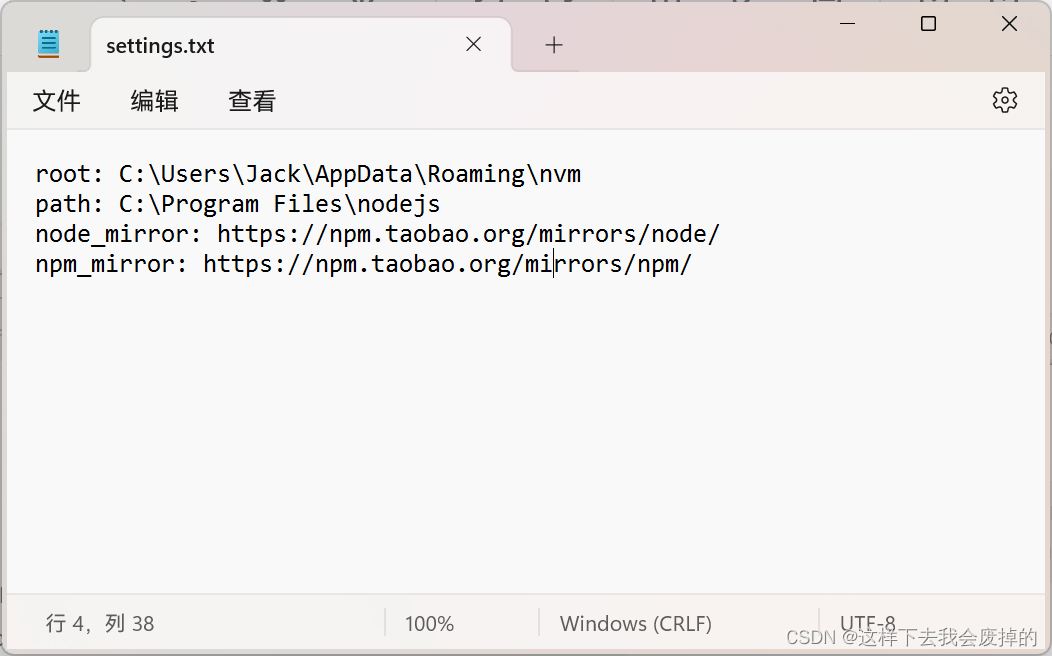Click the node_mirror taobao URL text
Image resolution: width=1052 pixels, height=656 pixels.
[468, 235]
